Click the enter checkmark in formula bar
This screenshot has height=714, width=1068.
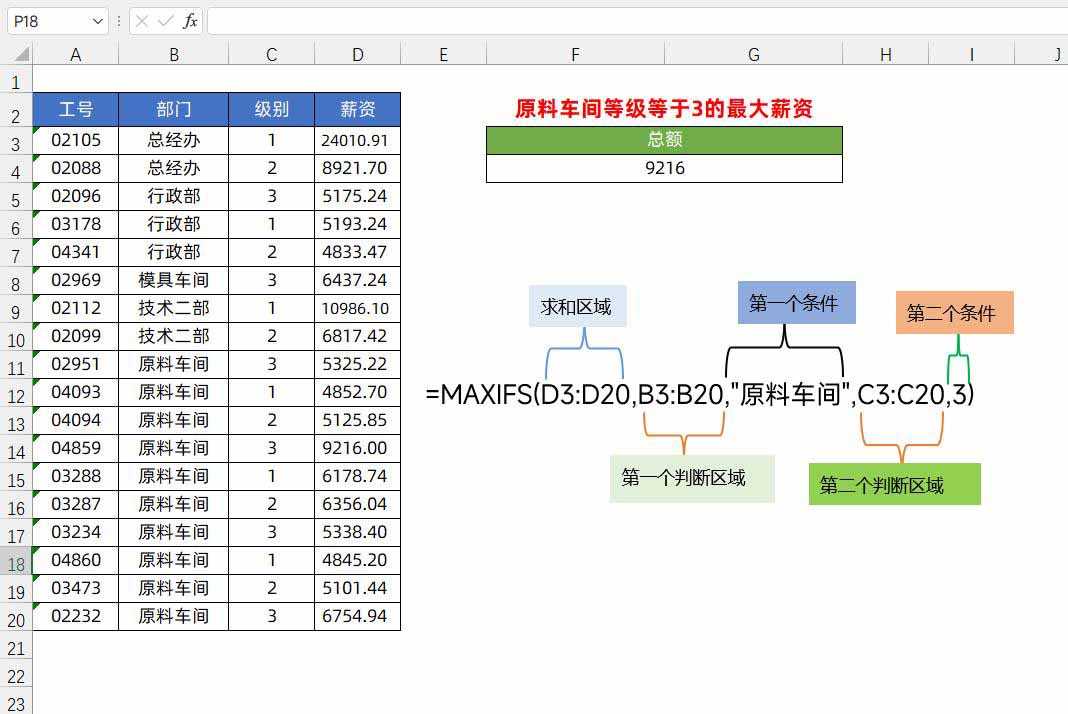point(167,21)
